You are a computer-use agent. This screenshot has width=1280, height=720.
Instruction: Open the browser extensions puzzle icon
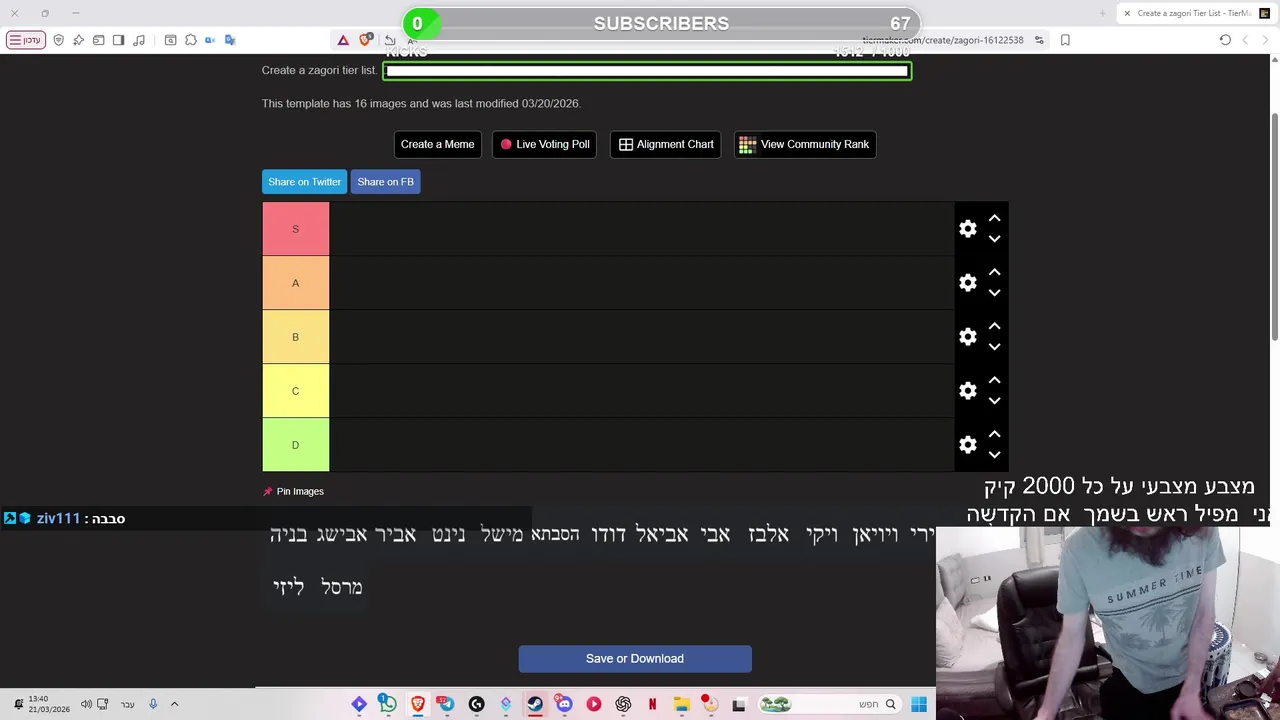[191, 40]
